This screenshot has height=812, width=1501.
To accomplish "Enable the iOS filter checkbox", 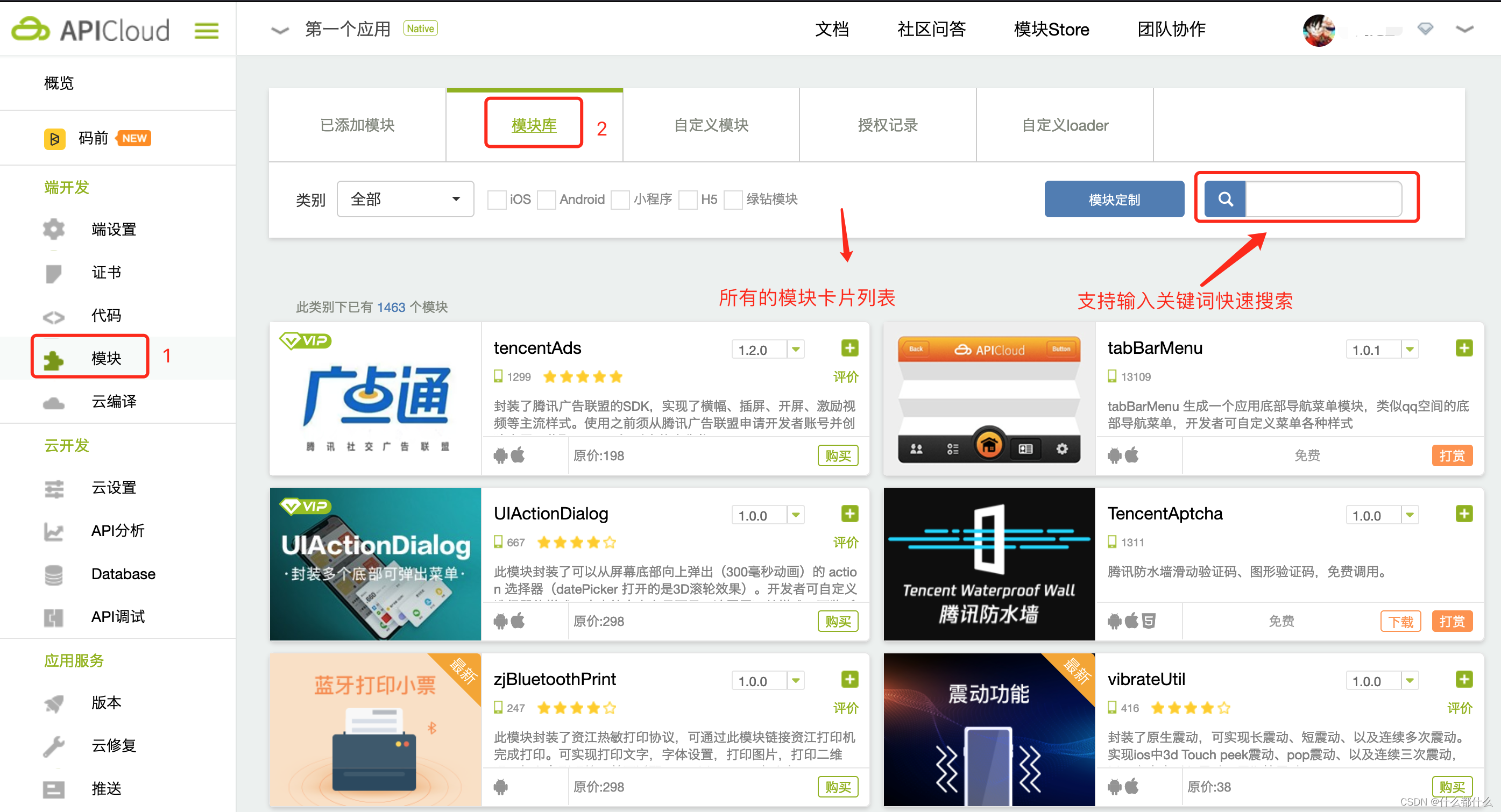I will coord(497,200).
